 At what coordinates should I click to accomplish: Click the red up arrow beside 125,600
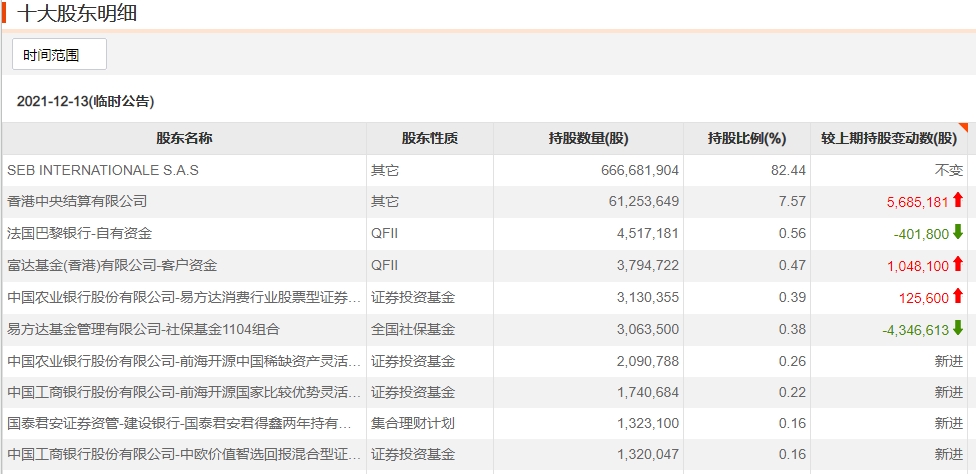point(957,297)
